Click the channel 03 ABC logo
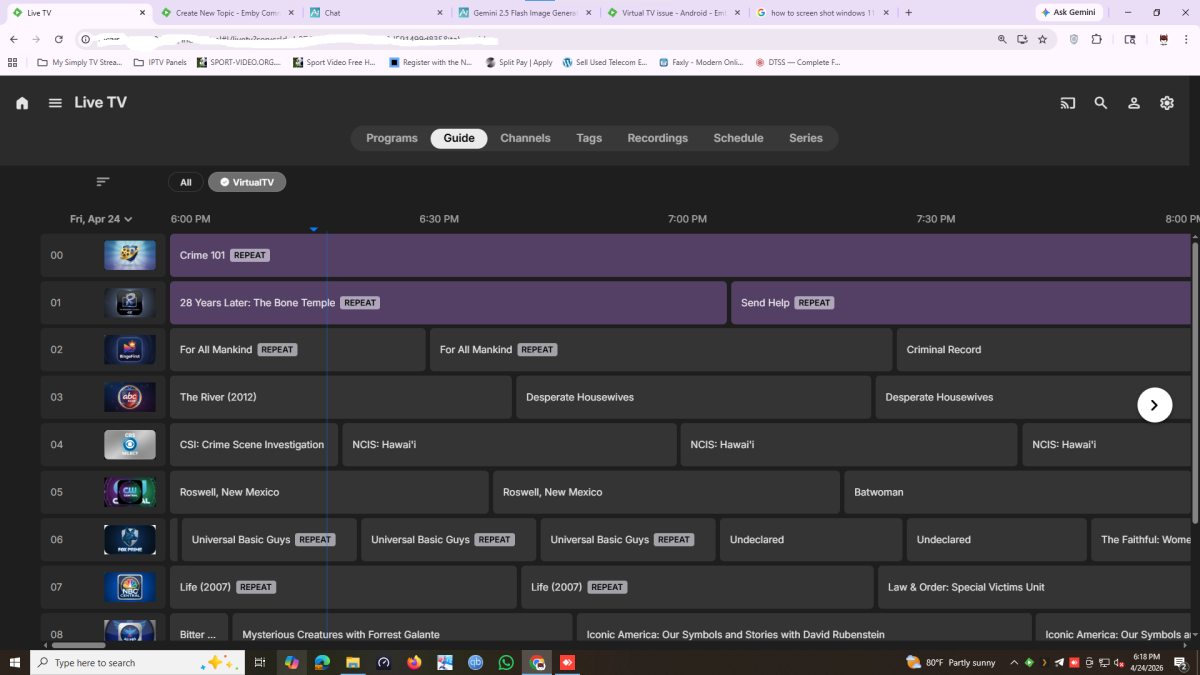The width and height of the screenshot is (1200, 675). pos(130,397)
